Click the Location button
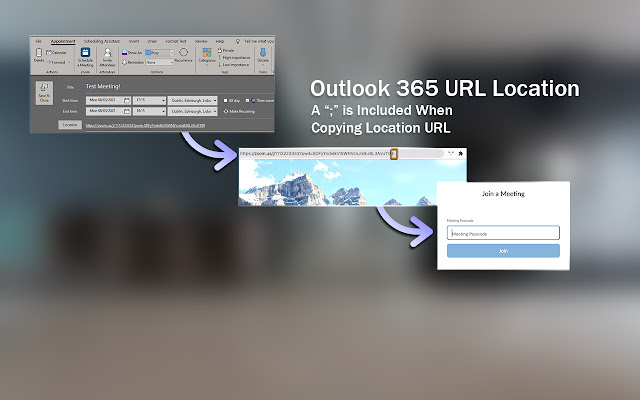Viewport: 640px width, 400px height. pyautogui.click(x=70, y=125)
